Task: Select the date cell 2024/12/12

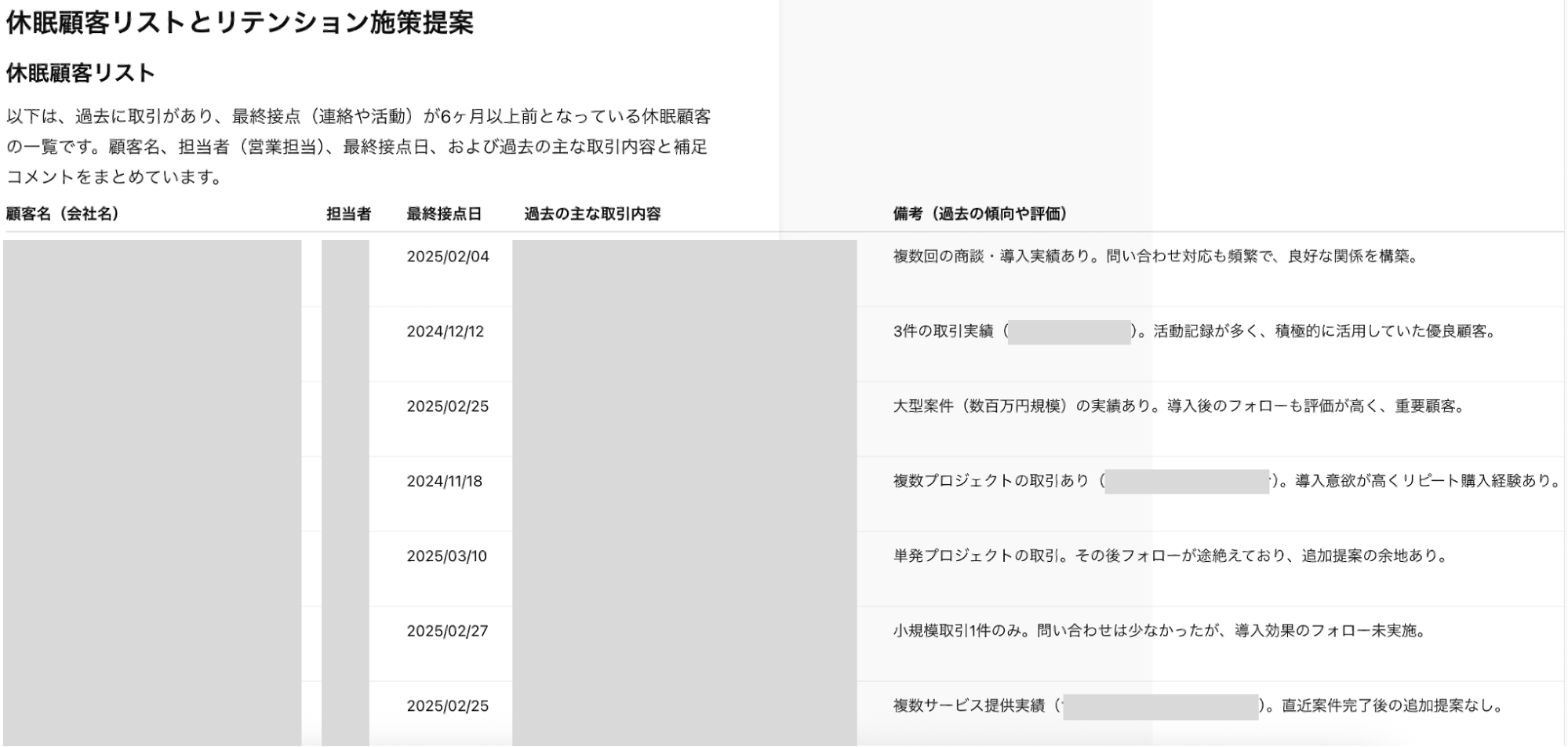Action: click(x=445, y=331)
